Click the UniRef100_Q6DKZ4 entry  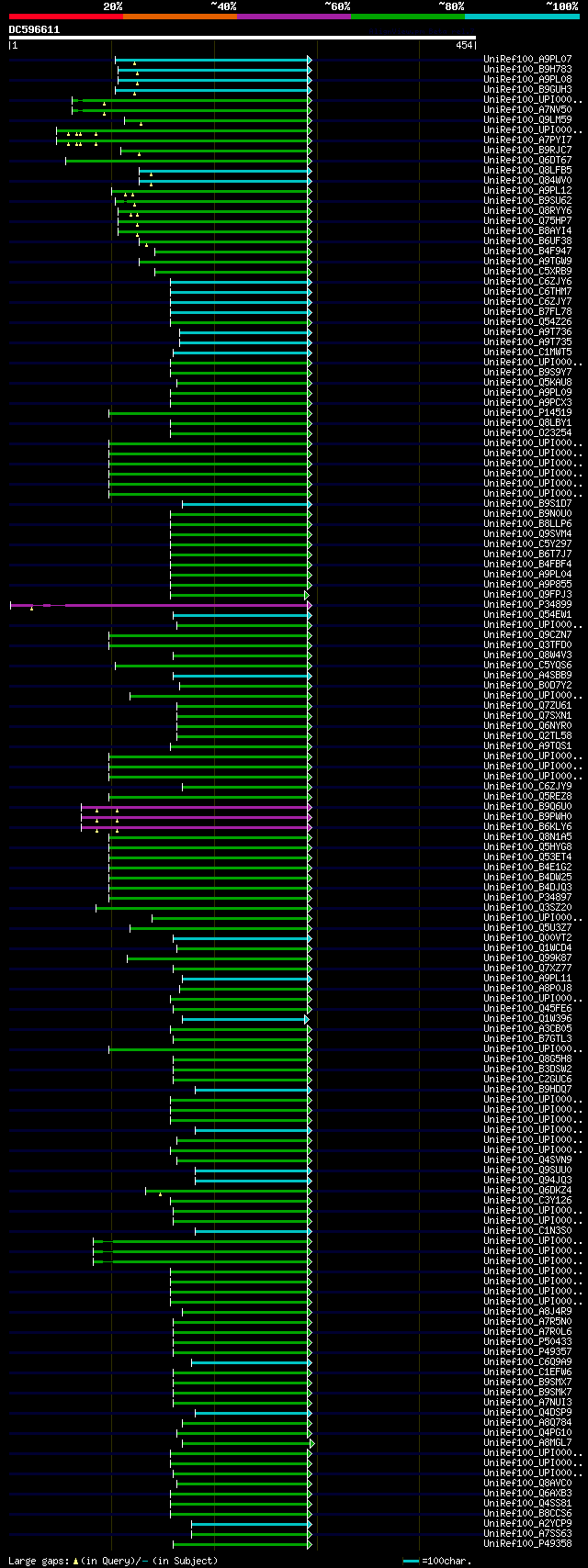[527, 1191]
